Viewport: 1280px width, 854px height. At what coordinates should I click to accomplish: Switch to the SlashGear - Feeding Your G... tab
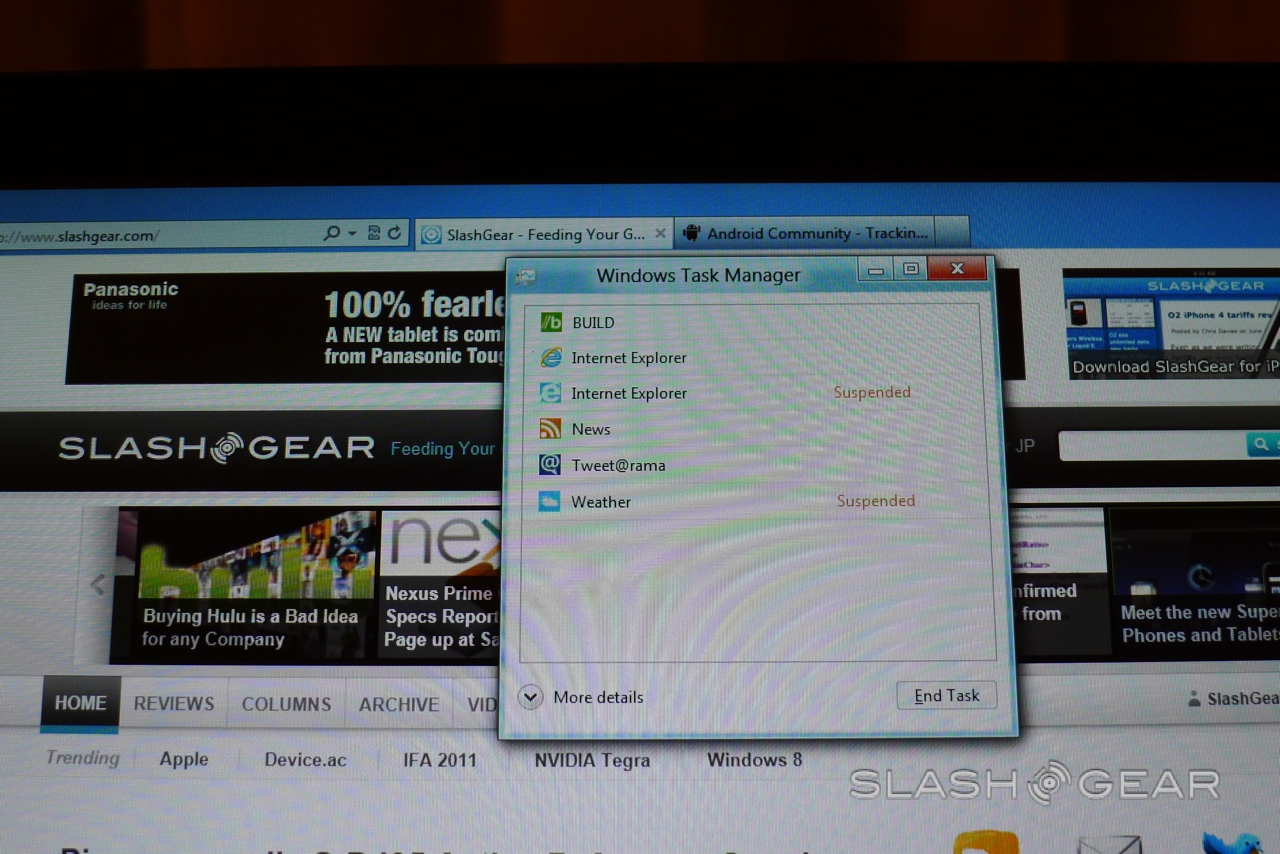tap(545, 234)
